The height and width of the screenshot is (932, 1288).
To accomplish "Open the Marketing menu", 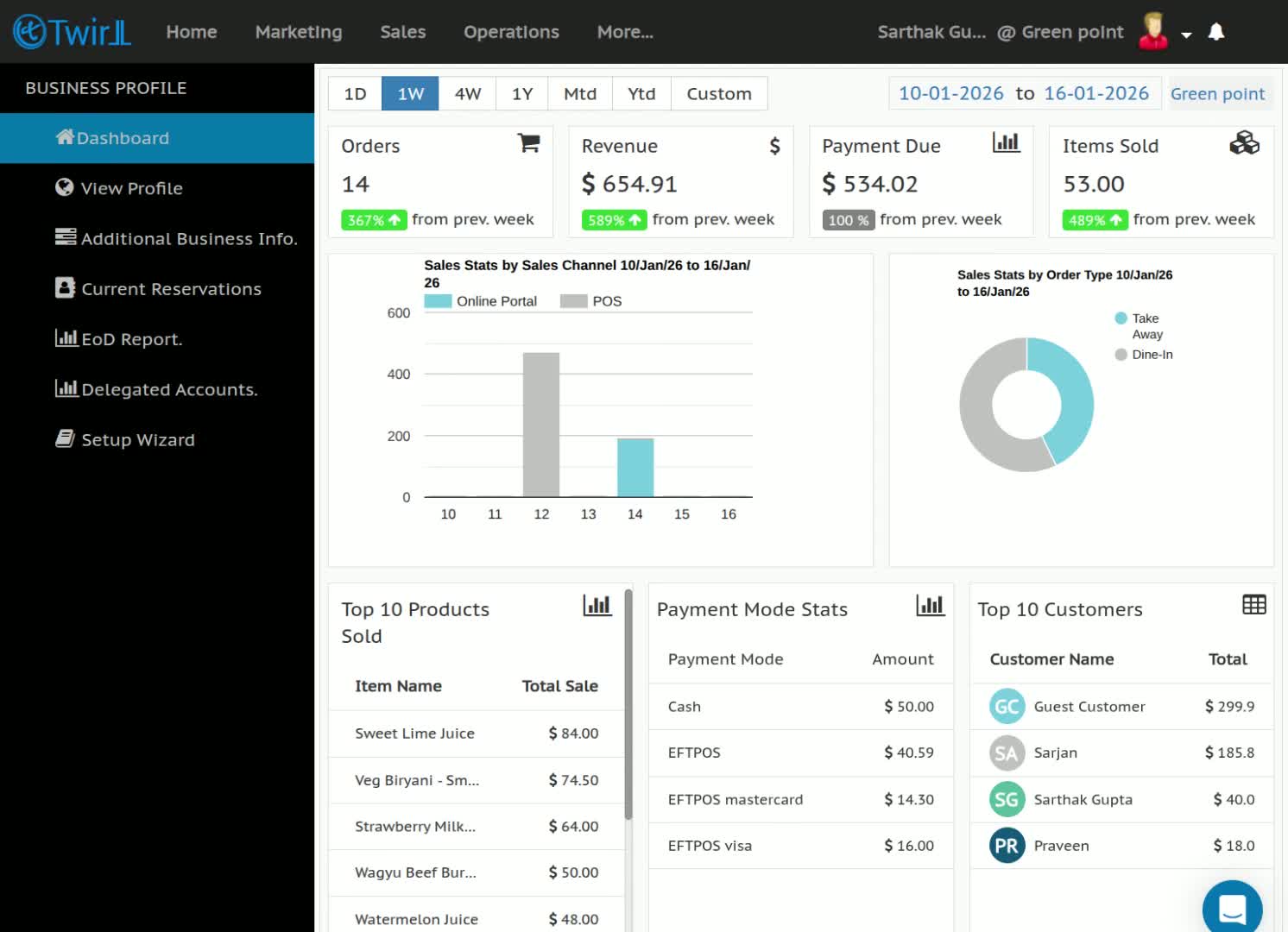I will point(299,32).
